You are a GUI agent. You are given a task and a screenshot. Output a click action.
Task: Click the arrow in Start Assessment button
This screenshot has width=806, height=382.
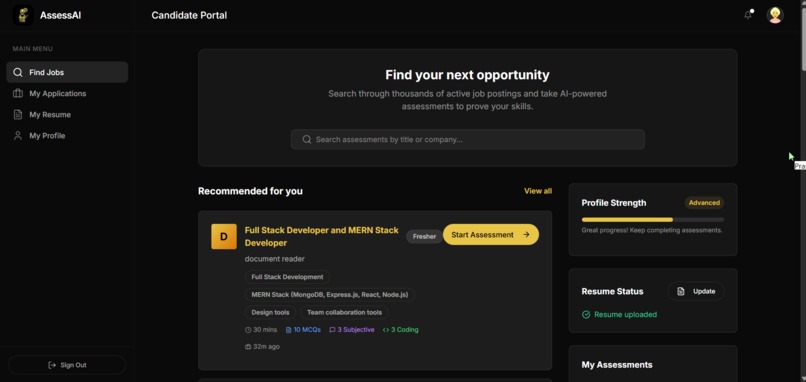click(x=526, y=234)
